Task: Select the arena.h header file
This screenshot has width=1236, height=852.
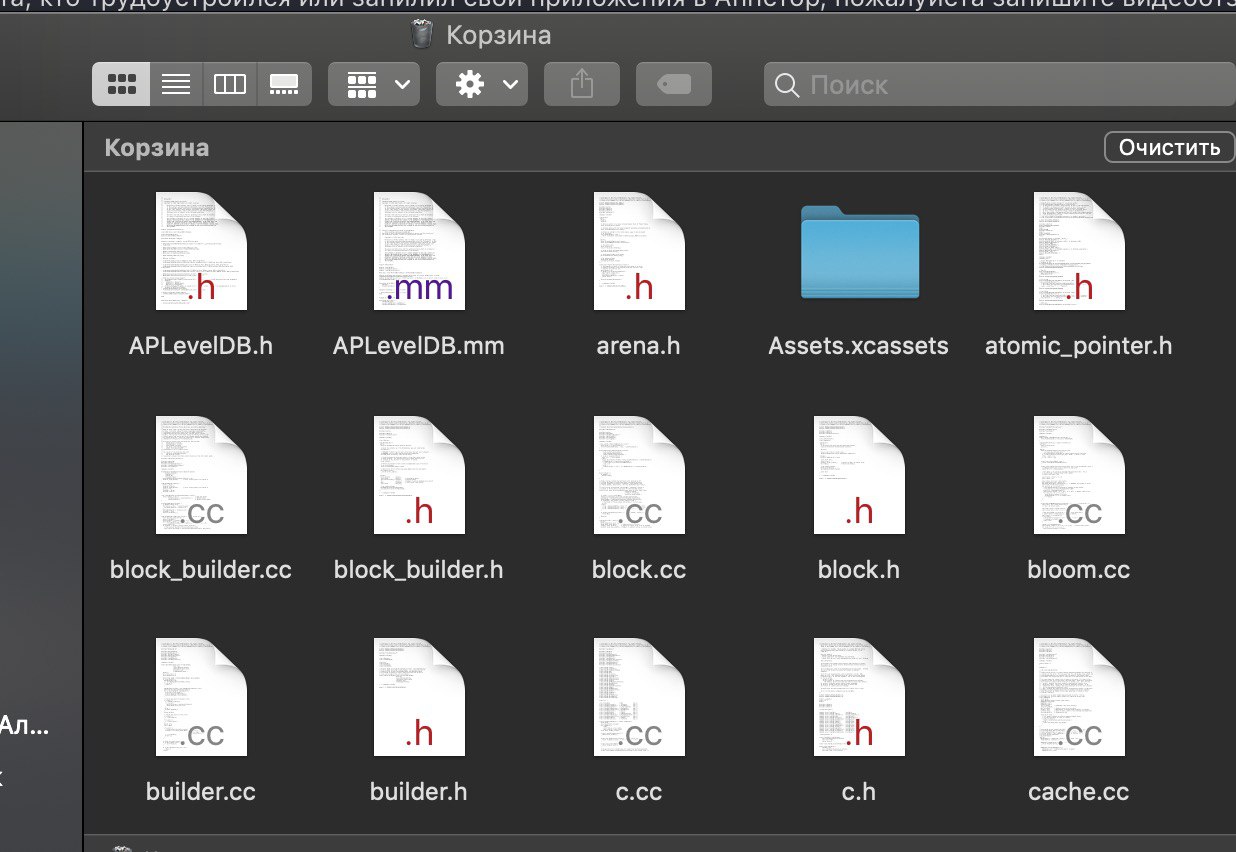Action: [x=639, y=251]
